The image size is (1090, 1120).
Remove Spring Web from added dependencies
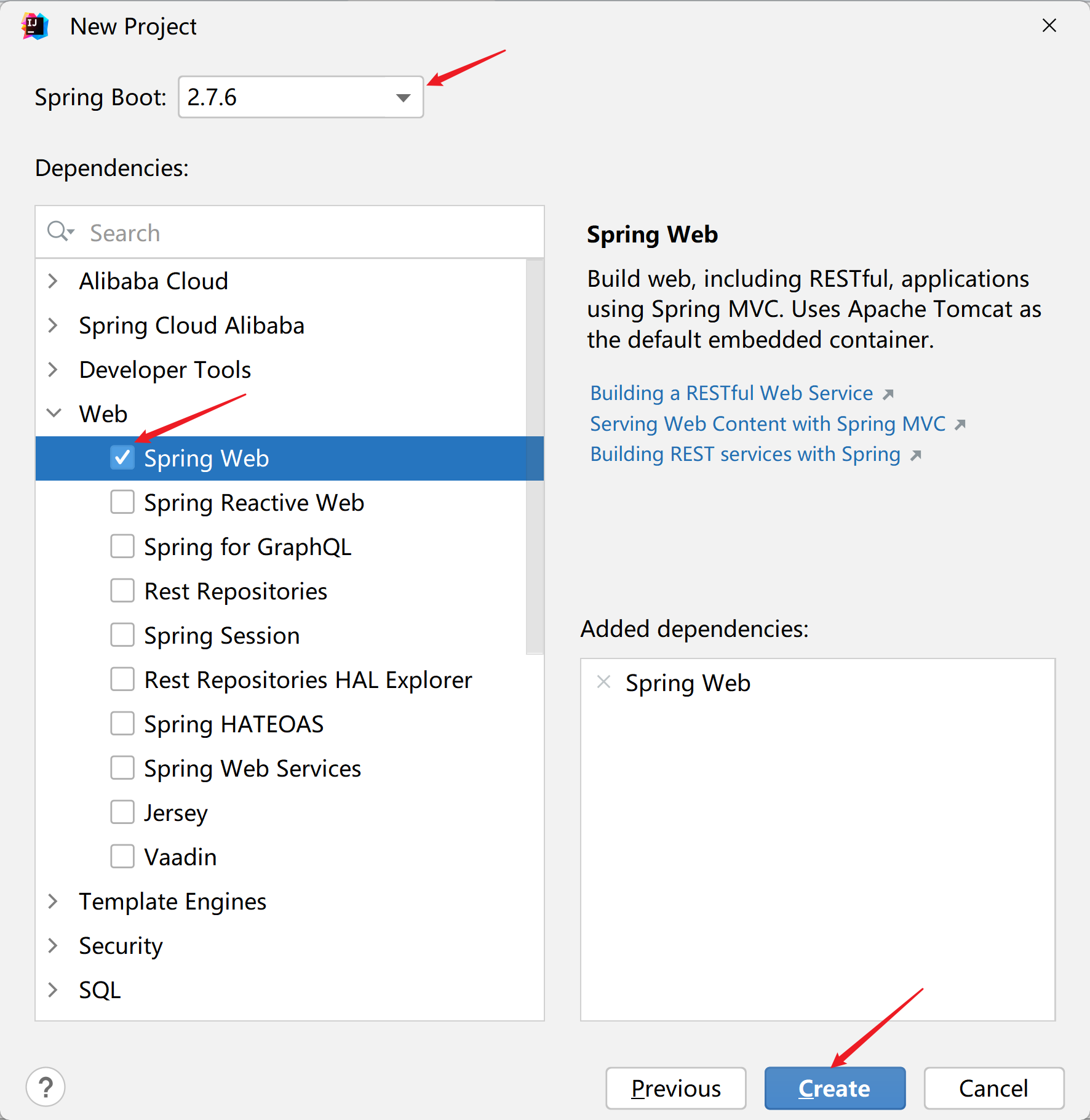[x=603, y=682]
